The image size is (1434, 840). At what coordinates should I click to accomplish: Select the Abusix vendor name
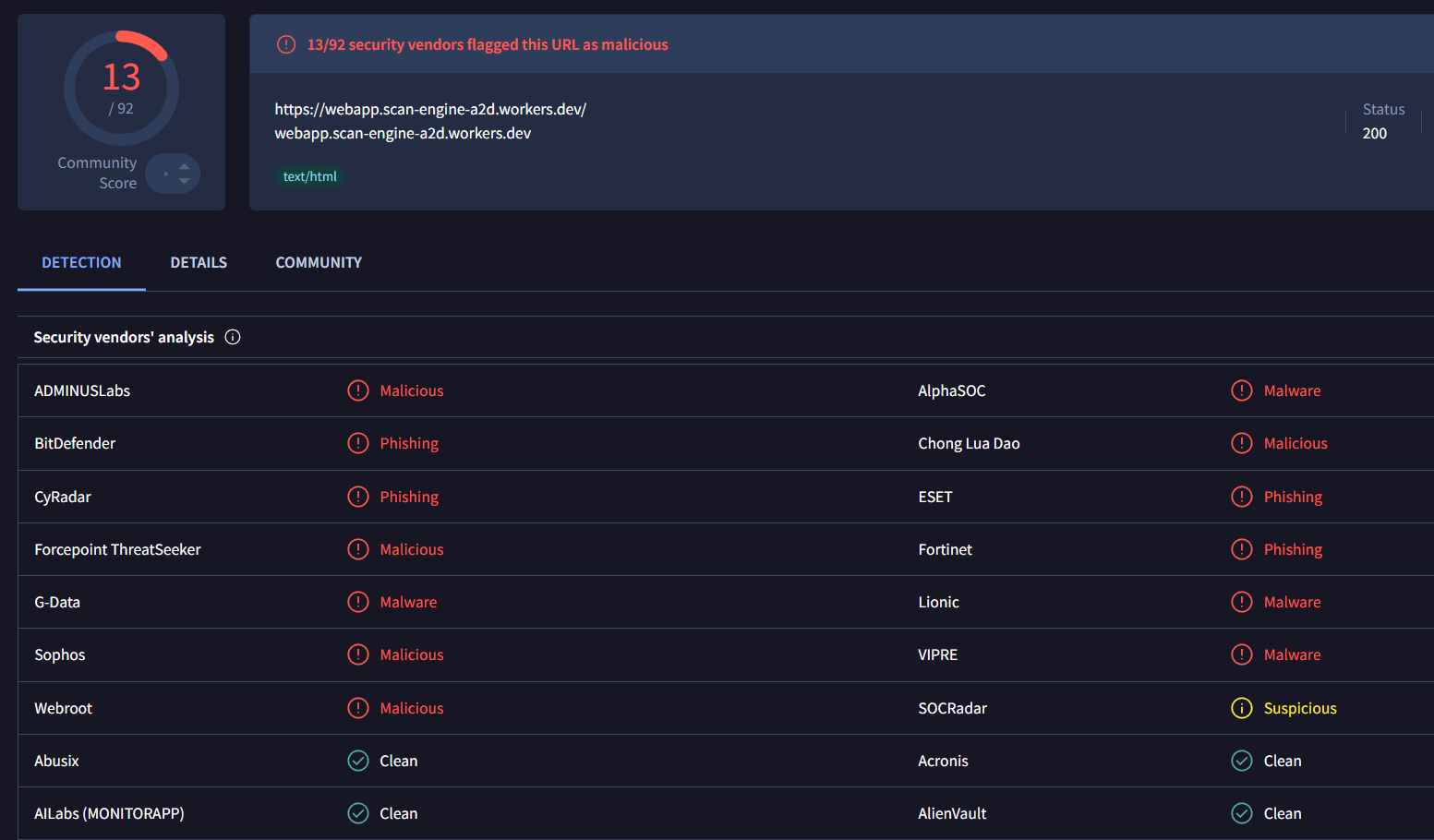point(56,761)
